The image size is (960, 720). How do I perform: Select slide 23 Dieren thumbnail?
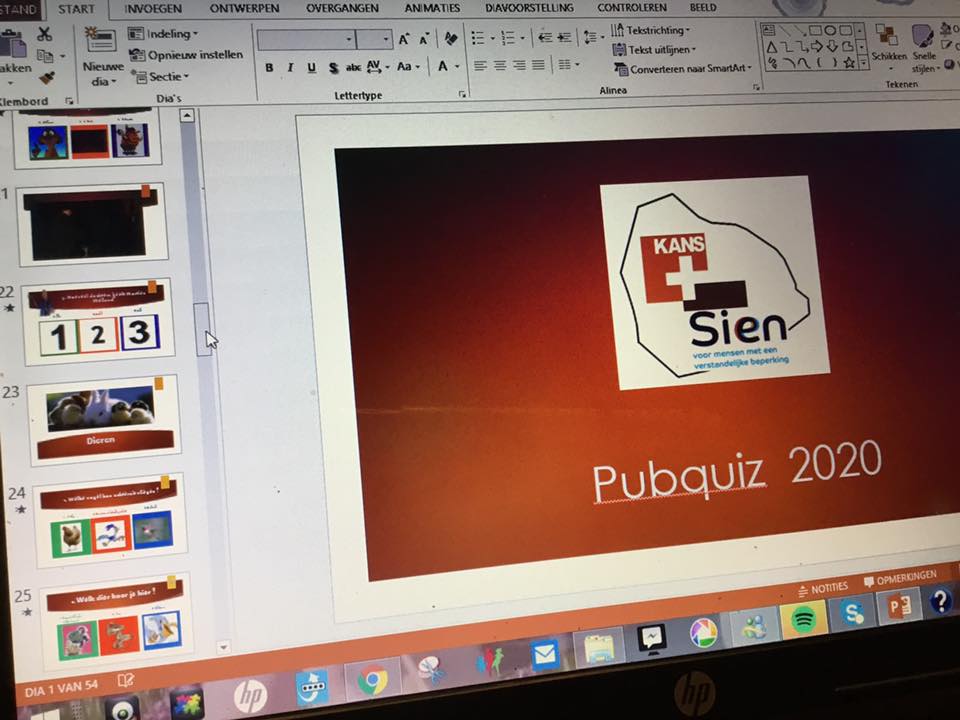point(104,420)
